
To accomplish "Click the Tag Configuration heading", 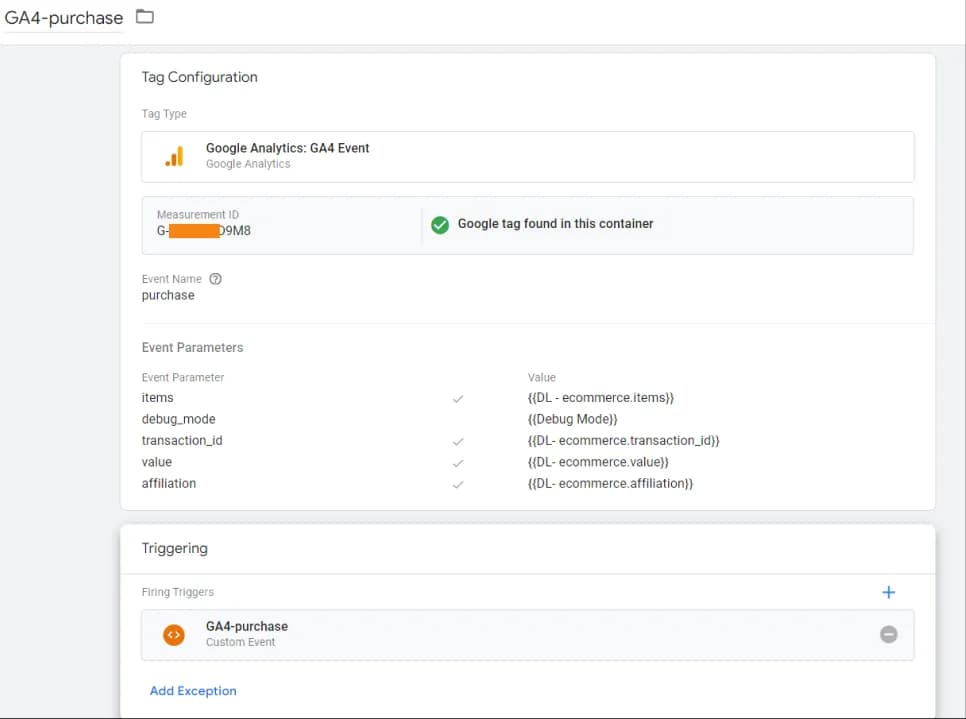I will [200, 77].
